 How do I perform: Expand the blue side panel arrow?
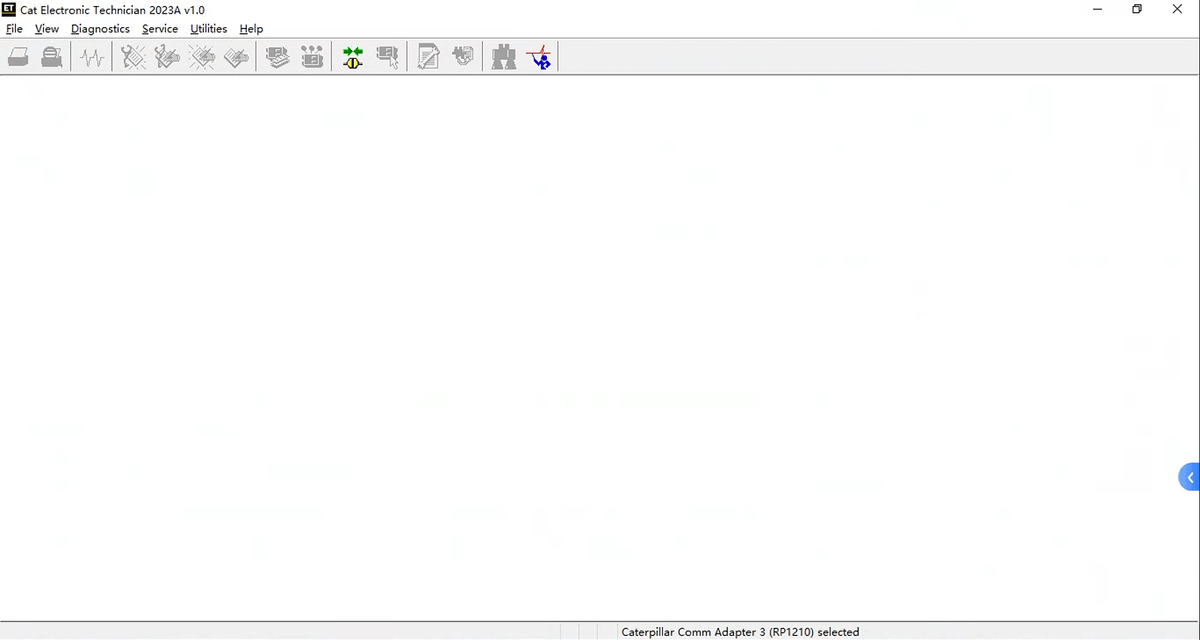coord(1190,478)
